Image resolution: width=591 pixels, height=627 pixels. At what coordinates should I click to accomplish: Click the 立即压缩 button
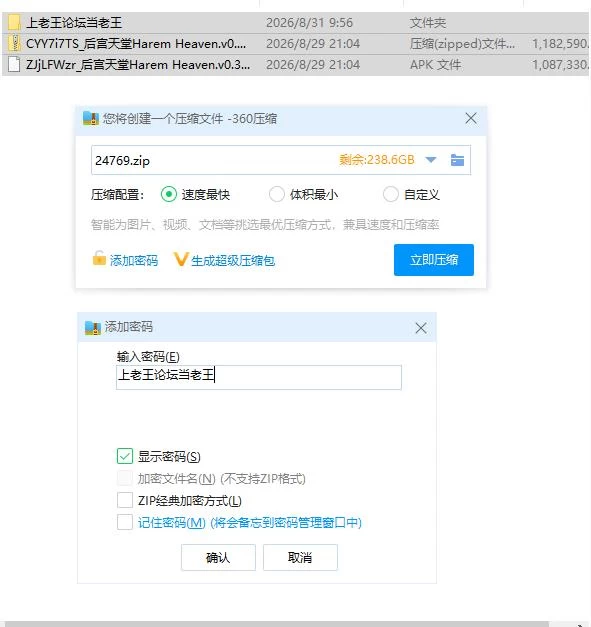(x=434, y=260)
